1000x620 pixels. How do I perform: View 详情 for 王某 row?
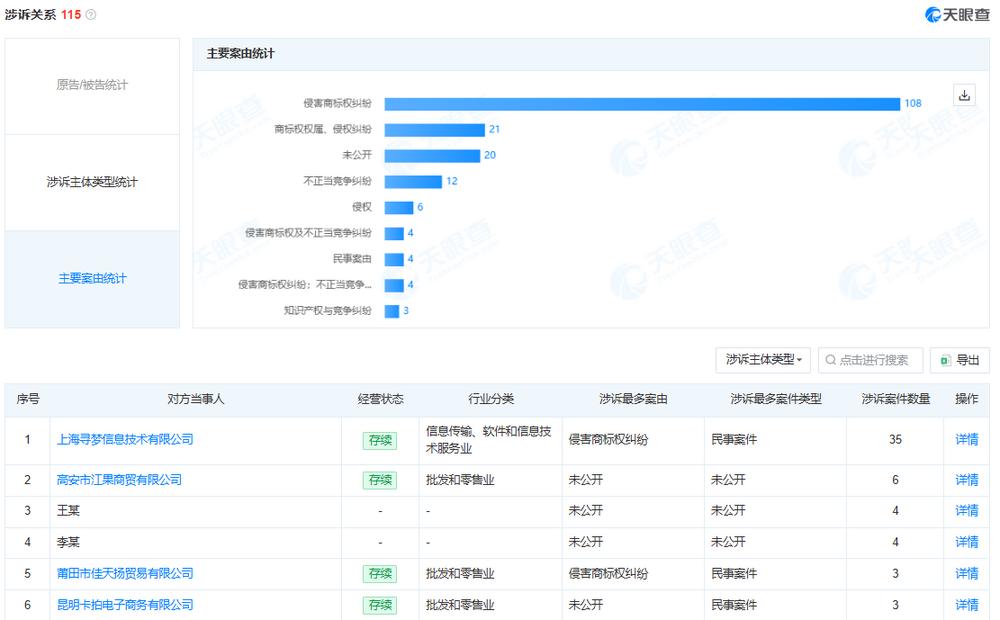(x=966, y=511)
